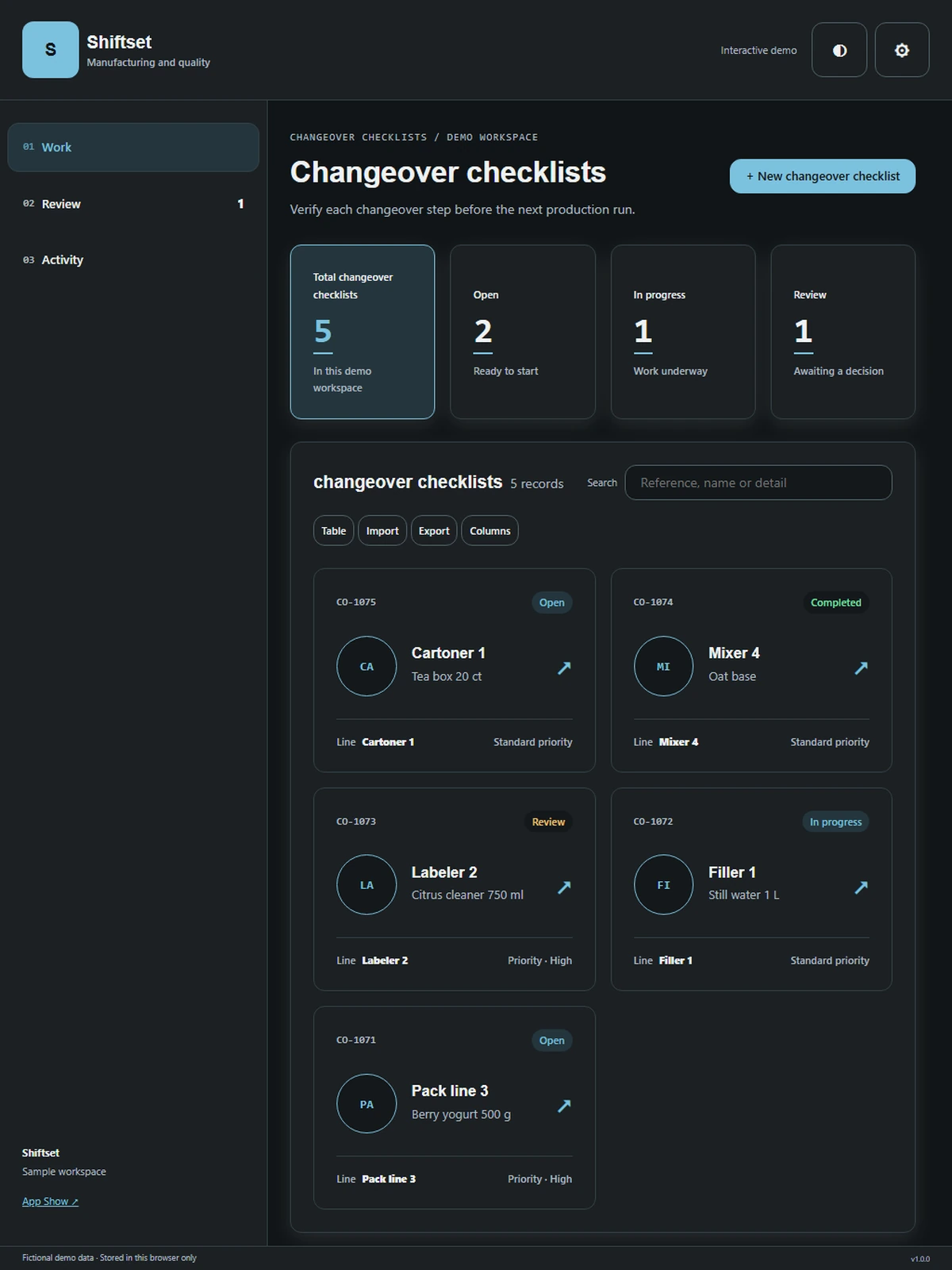The height and width of the screenshot is (1270, 952).
Task: Click the Interactive demo label
Action: tap(758, 50)
